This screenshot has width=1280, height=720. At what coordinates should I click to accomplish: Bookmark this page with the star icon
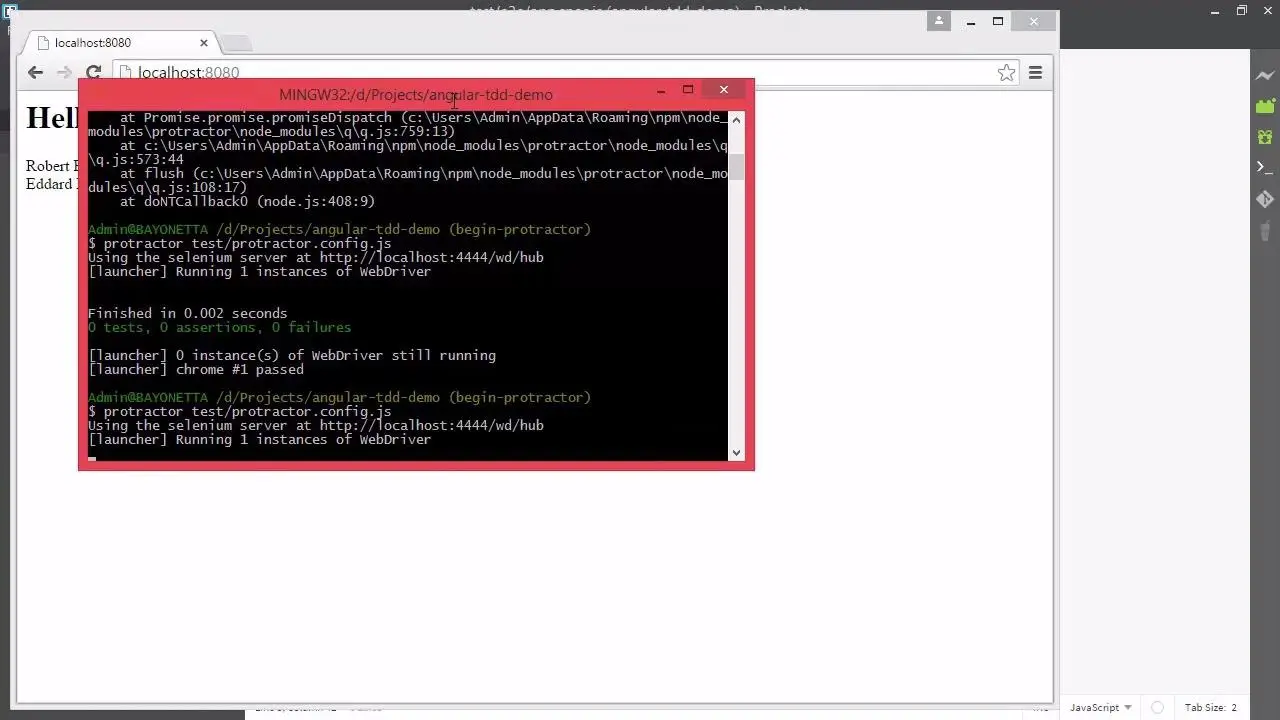[1007, 72]
